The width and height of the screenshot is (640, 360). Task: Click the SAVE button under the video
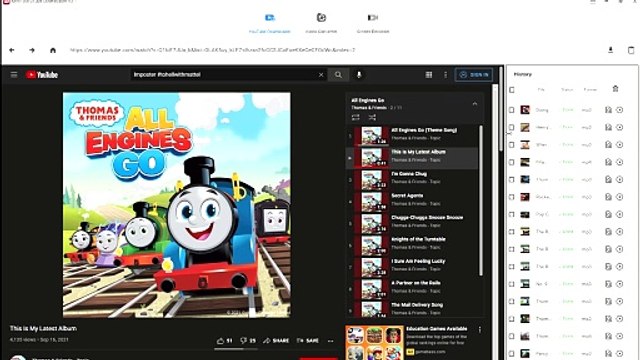coord(308,340)
